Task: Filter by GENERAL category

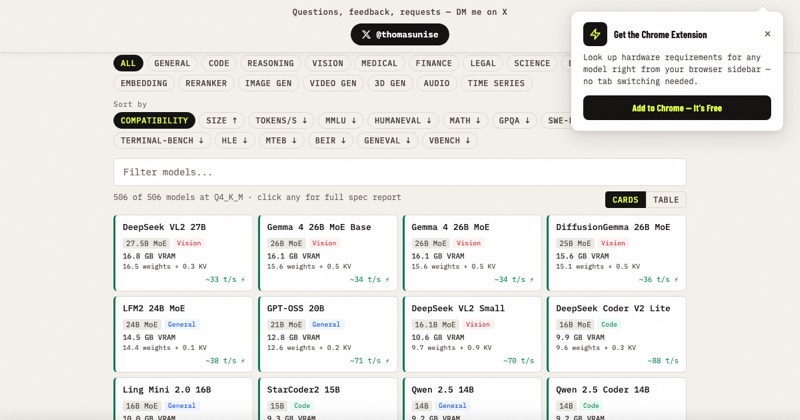Action: (x=172, y=63)
